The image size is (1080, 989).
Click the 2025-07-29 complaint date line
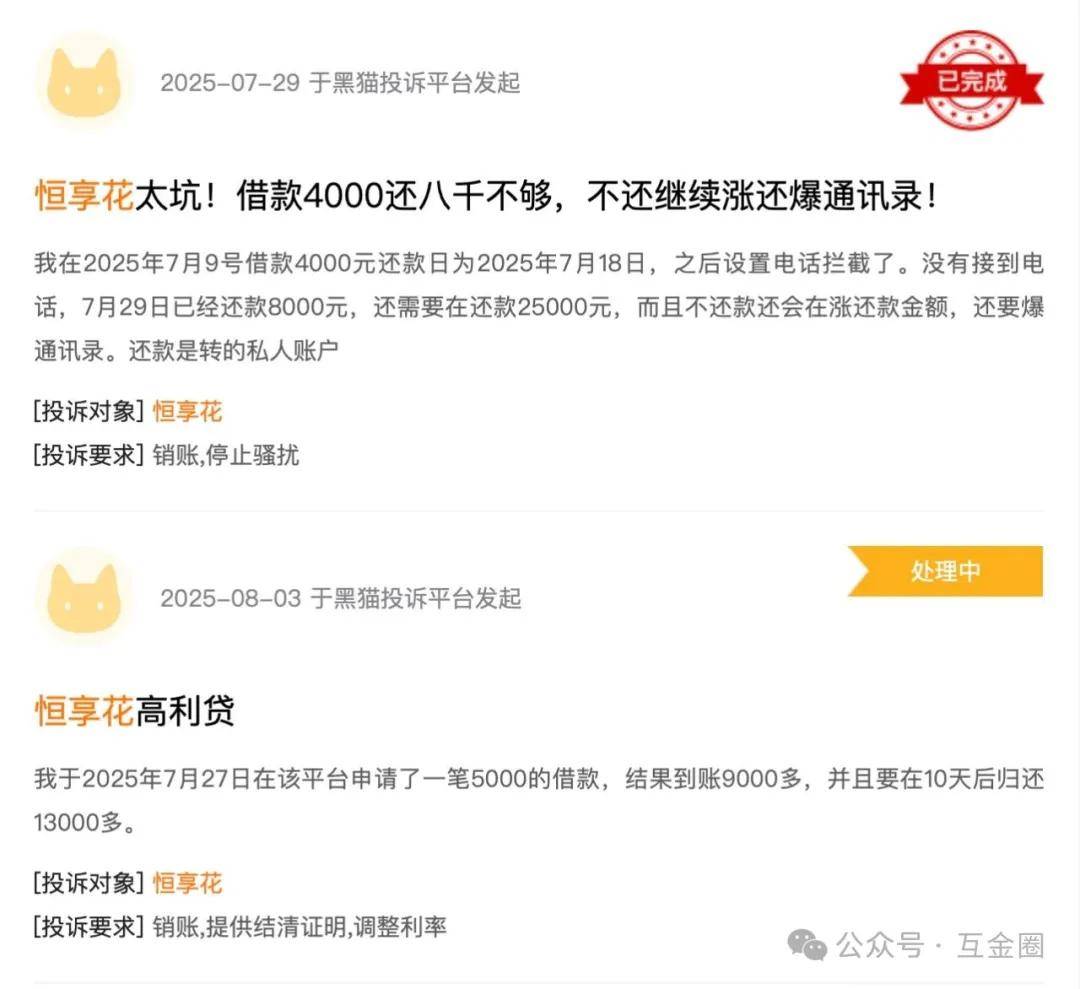click(340, 83)
